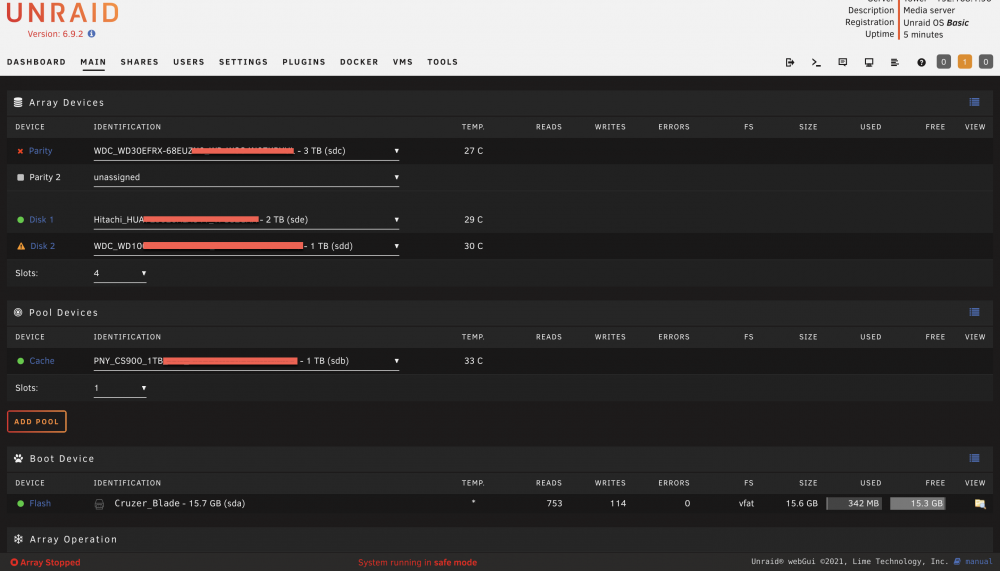Open the Cache PNY device dropdown
1000x571 pixels.
[246, 360]
